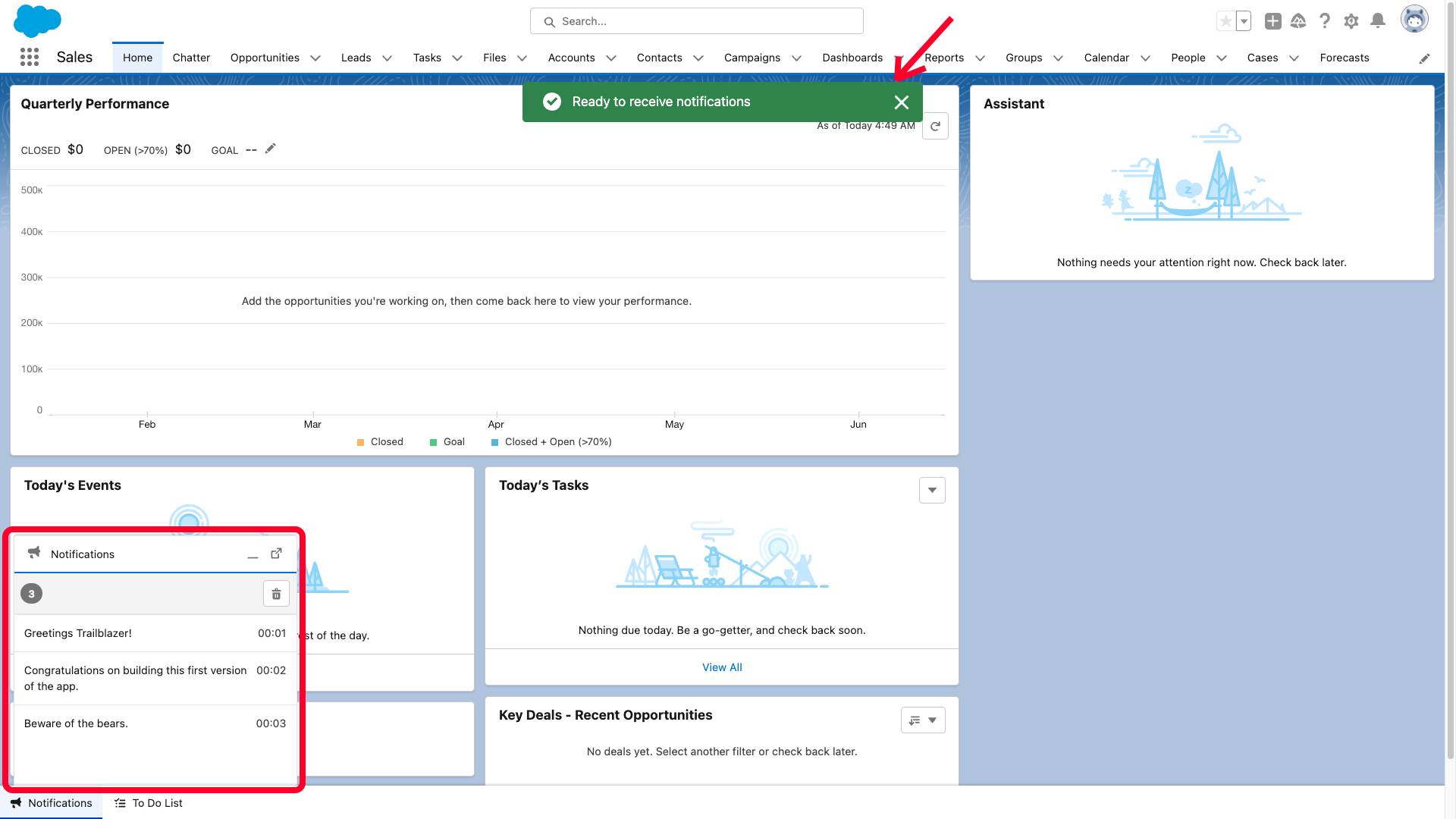The width and height of the screenshot is (1456, 819).
Task: Expand the Reports tab chevron
Action: pyautogui.click(x=980, y=58)
